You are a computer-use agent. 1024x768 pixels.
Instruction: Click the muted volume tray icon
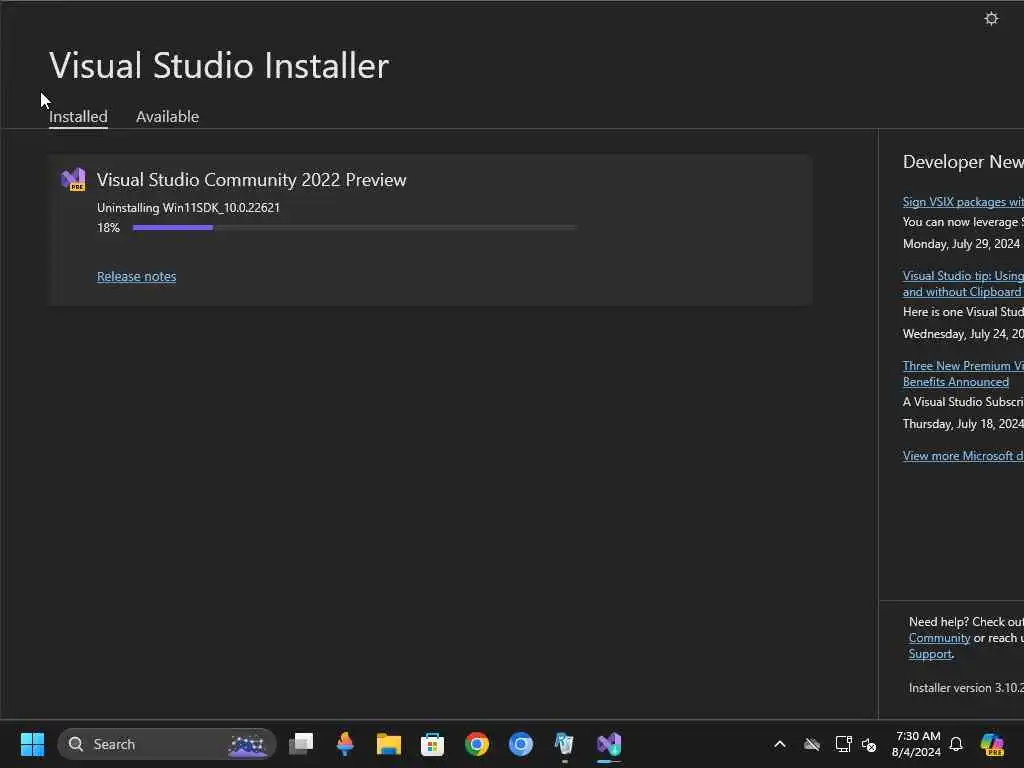(869, 744)
